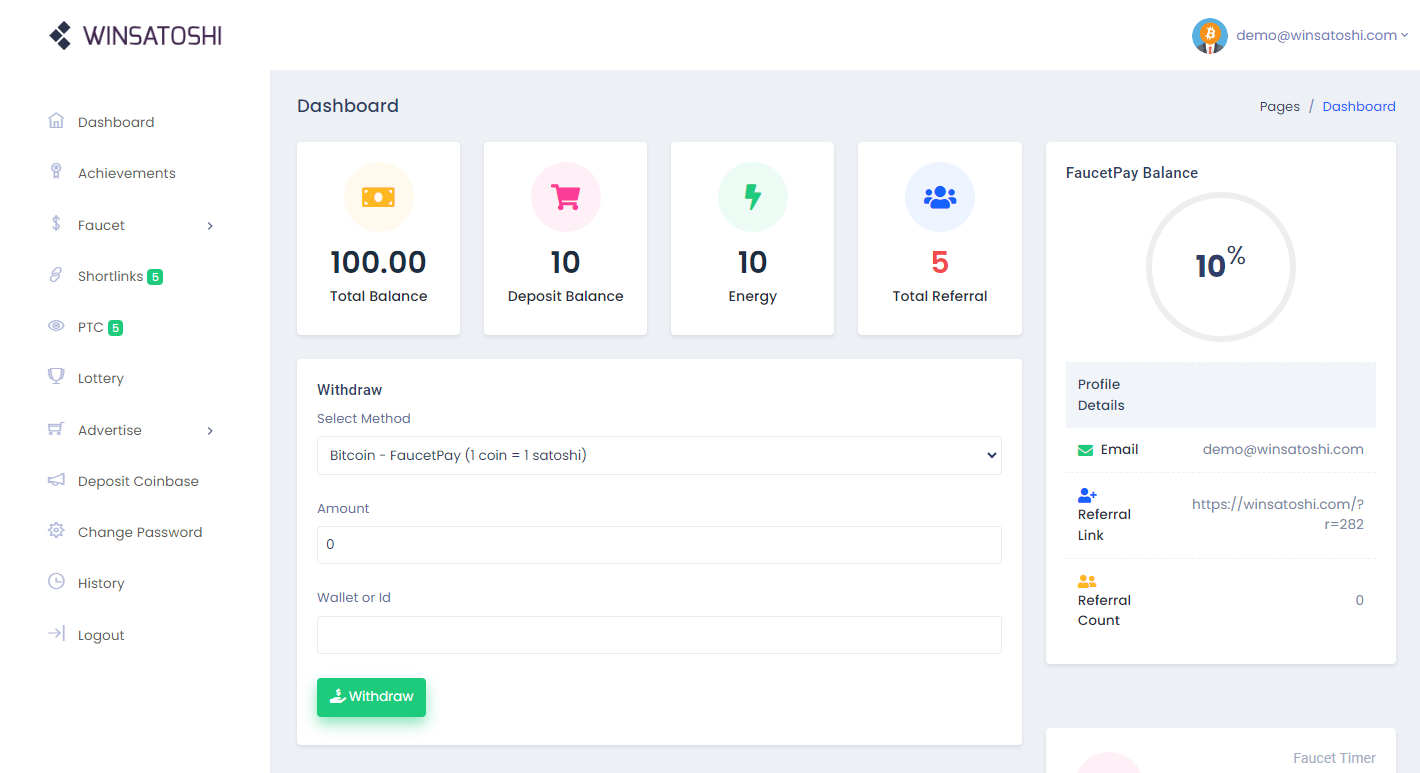Focus the Amount input field
Viewport: 1420px width, 773px height.
659,545
